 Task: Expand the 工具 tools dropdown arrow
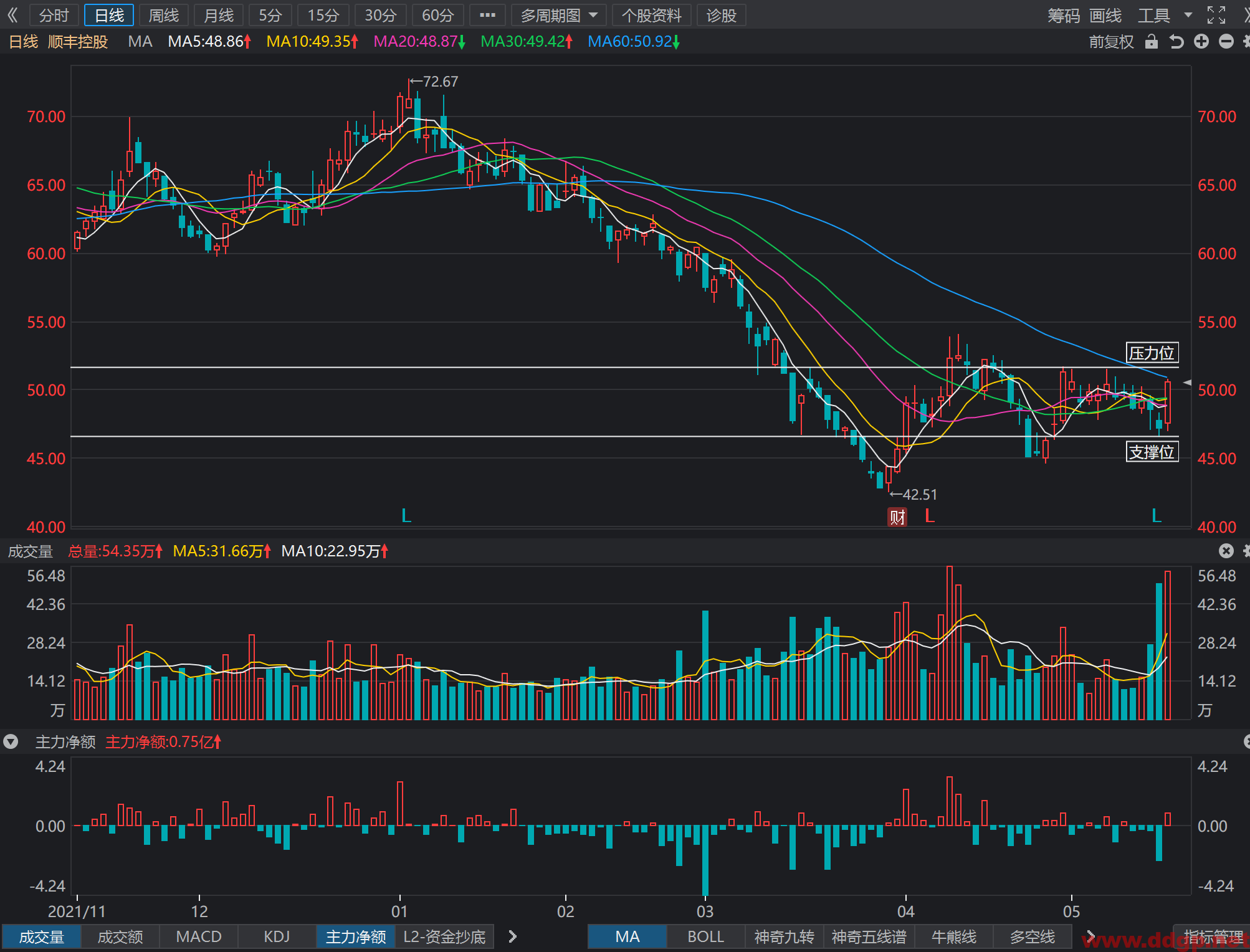point(1188,15)
